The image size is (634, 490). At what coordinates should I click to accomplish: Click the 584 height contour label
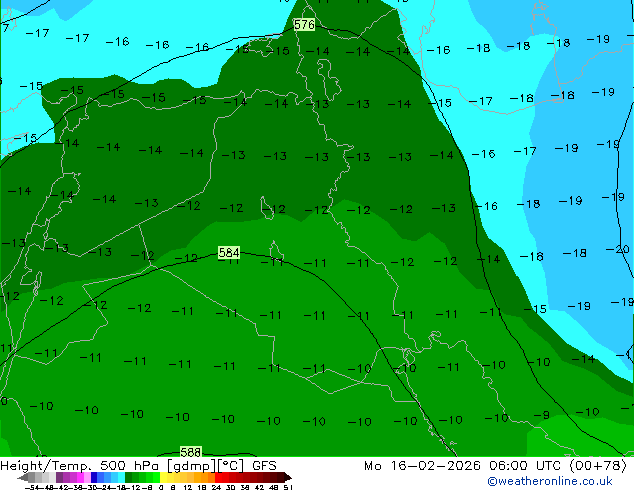click(x=229, y=253)
